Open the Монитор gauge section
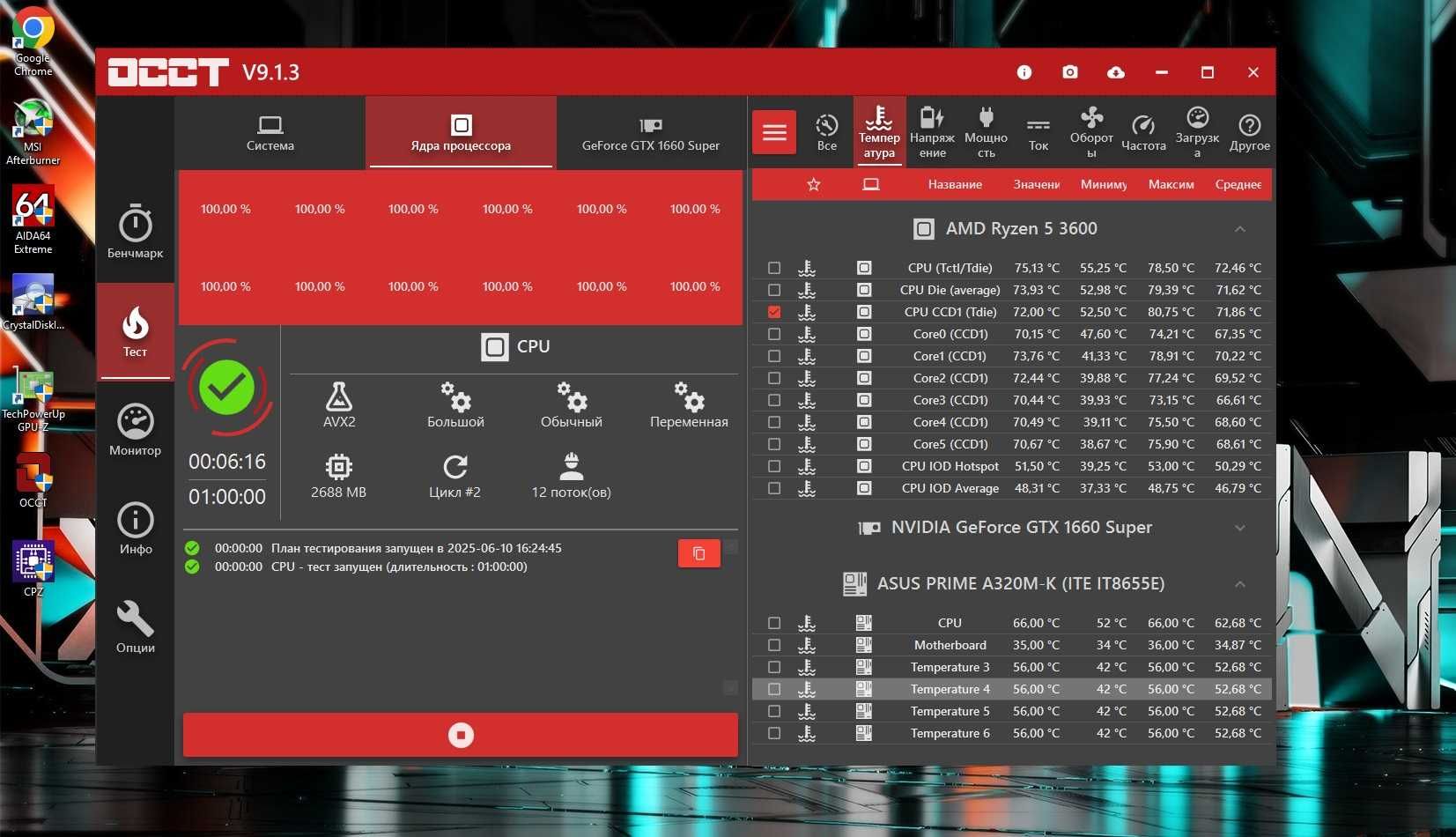This screenshot has height=837, width=1456. [x=135, y=429]
